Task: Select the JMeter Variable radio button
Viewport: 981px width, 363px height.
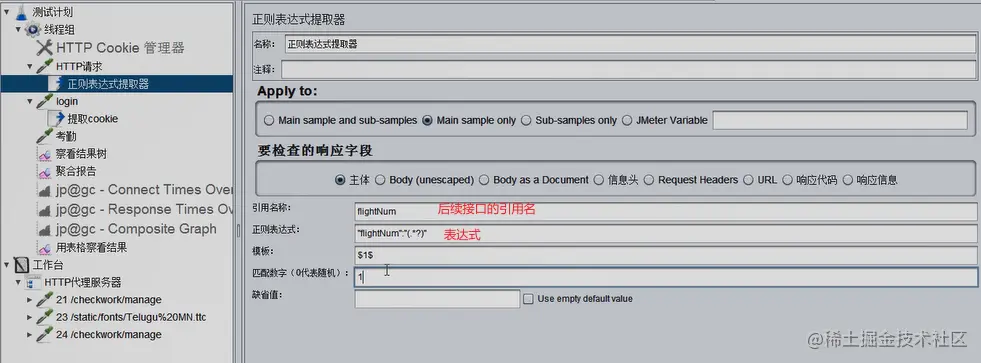Action: tap(627, 120)
